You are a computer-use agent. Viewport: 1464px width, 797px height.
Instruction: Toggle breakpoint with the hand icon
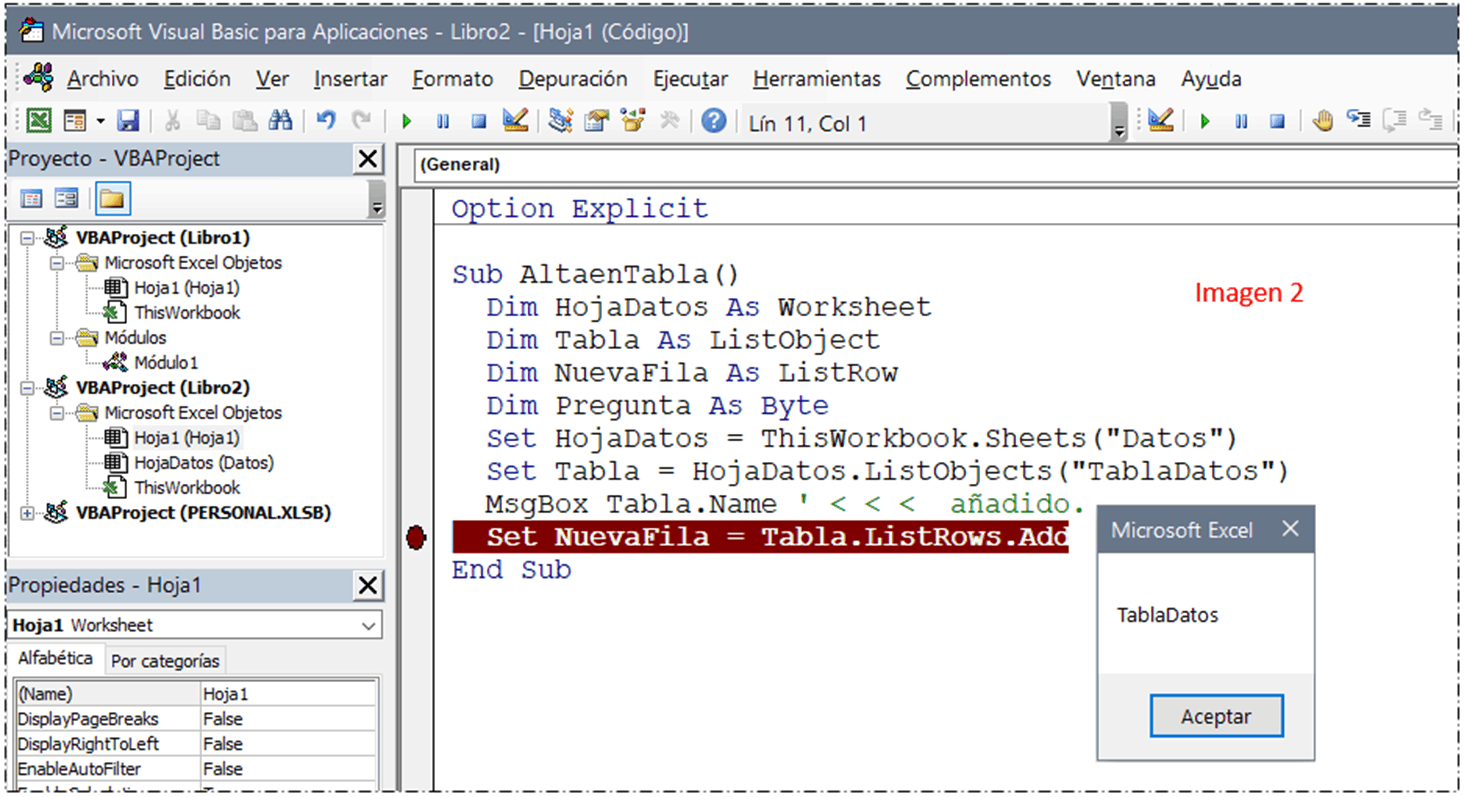click(x=1323, y=121)
